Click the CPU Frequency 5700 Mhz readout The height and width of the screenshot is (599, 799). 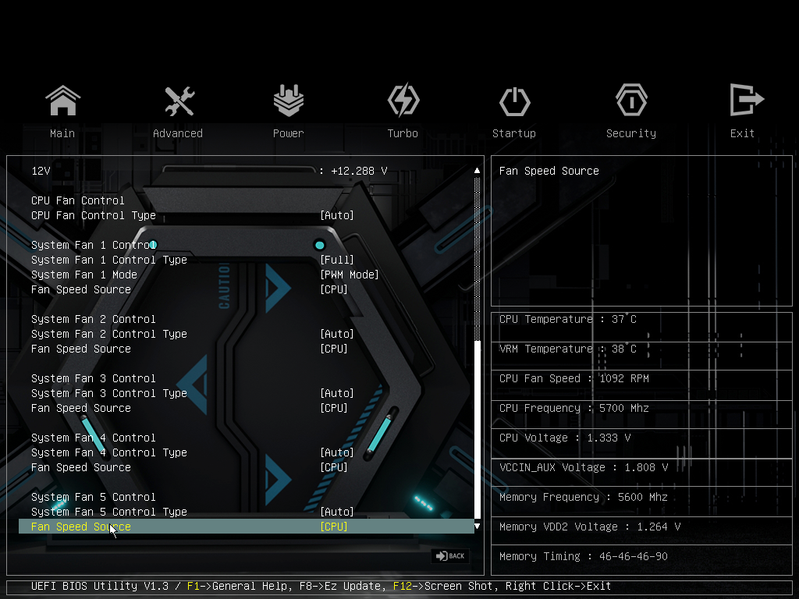(x=574, y=408)
